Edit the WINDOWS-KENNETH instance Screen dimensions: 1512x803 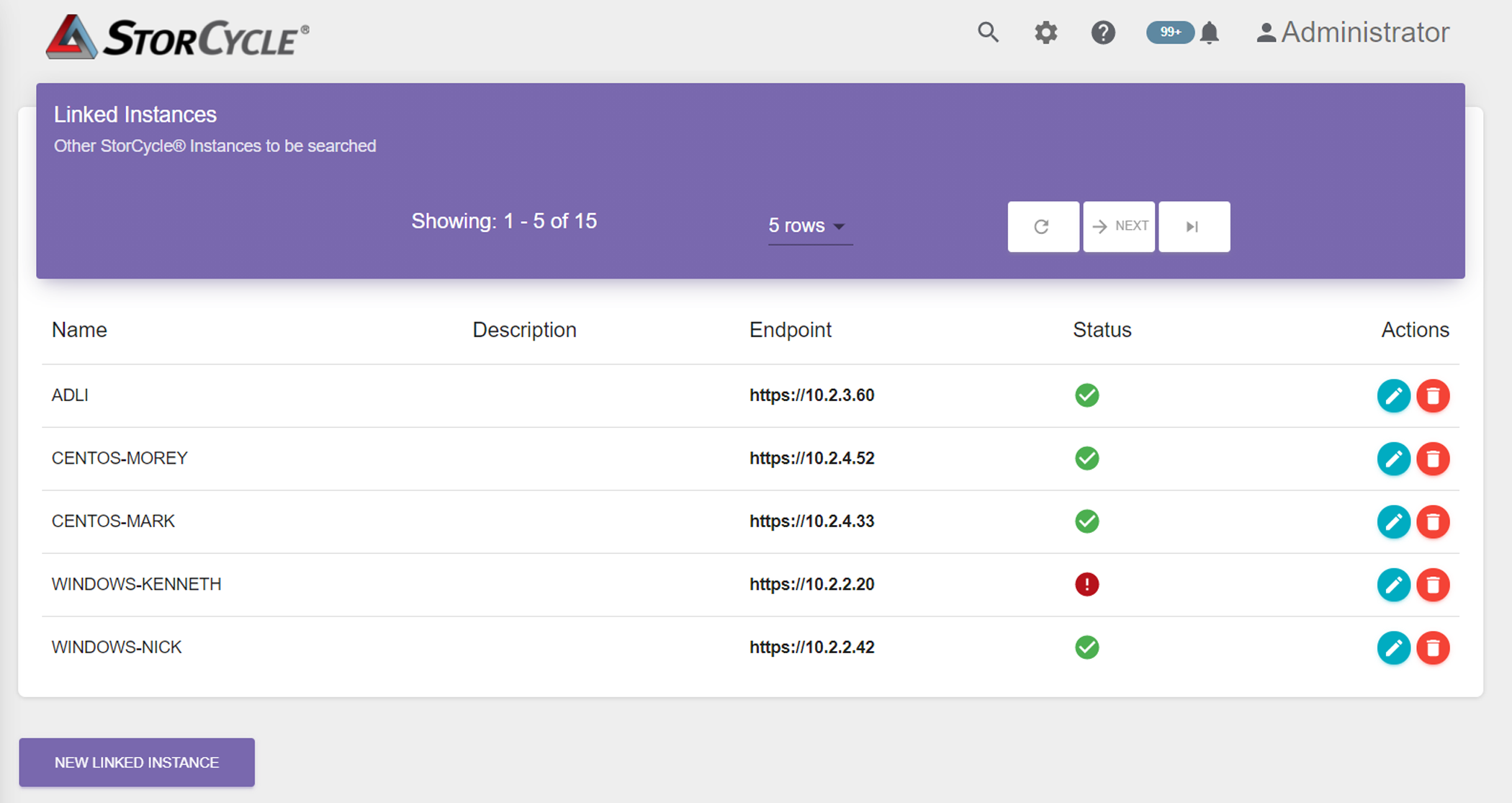click(1393, 584)
